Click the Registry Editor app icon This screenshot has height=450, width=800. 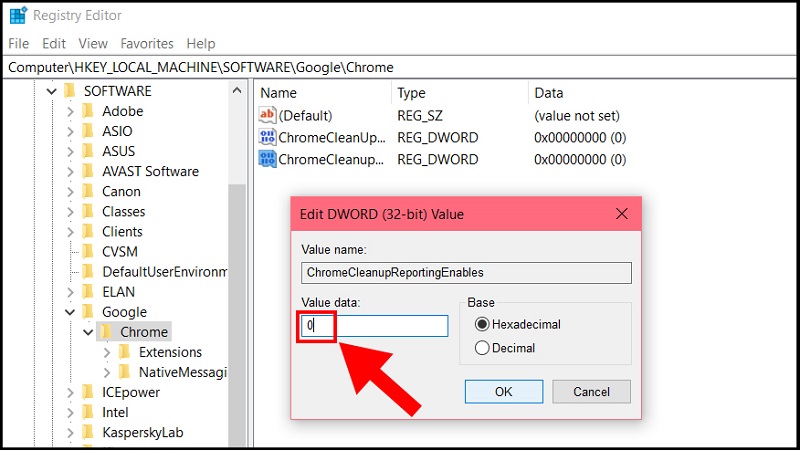18,15
